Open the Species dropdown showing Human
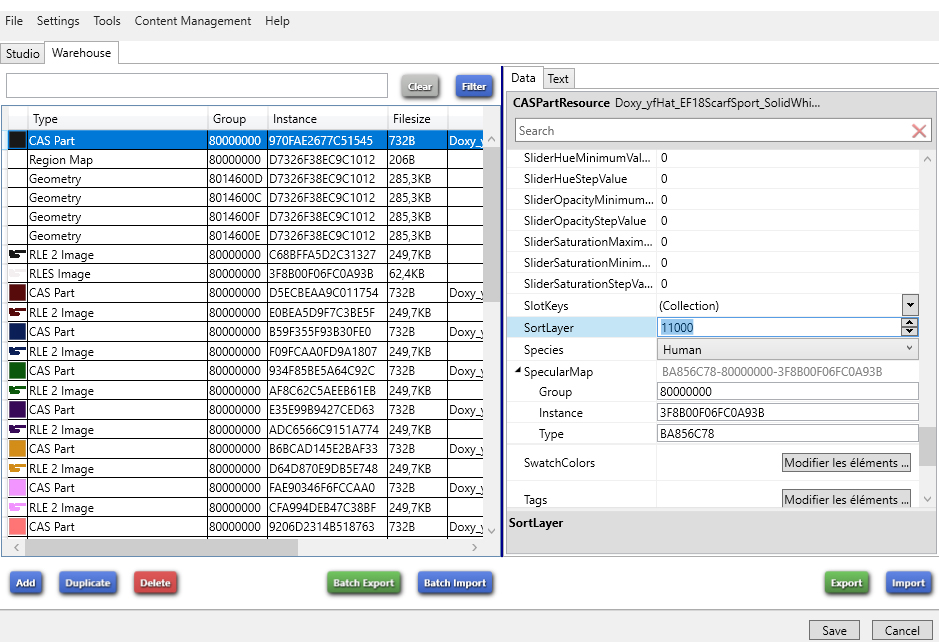This screenshot has width=939, height=642. pyautogui.click(x=787, y=349)
